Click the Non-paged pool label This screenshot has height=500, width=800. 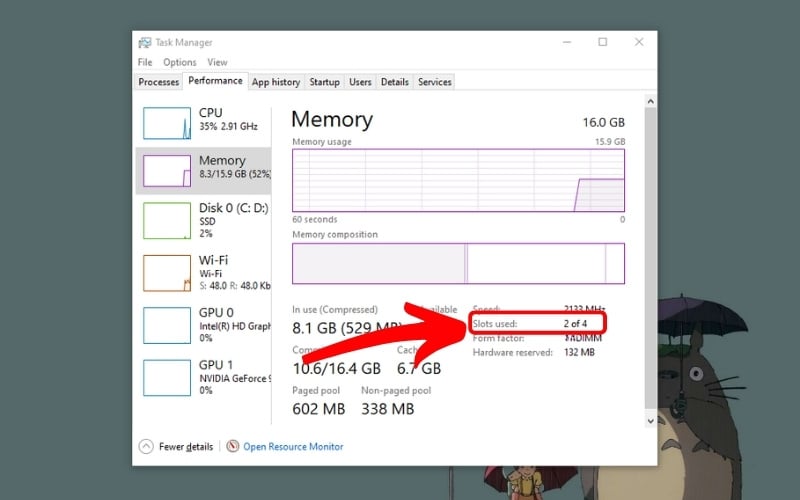[x=396, y=391]
